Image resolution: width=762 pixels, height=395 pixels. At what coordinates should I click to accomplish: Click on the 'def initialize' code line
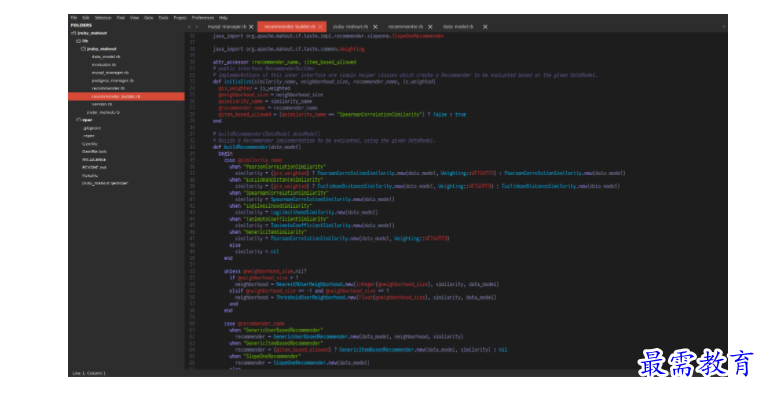(324, 82)
